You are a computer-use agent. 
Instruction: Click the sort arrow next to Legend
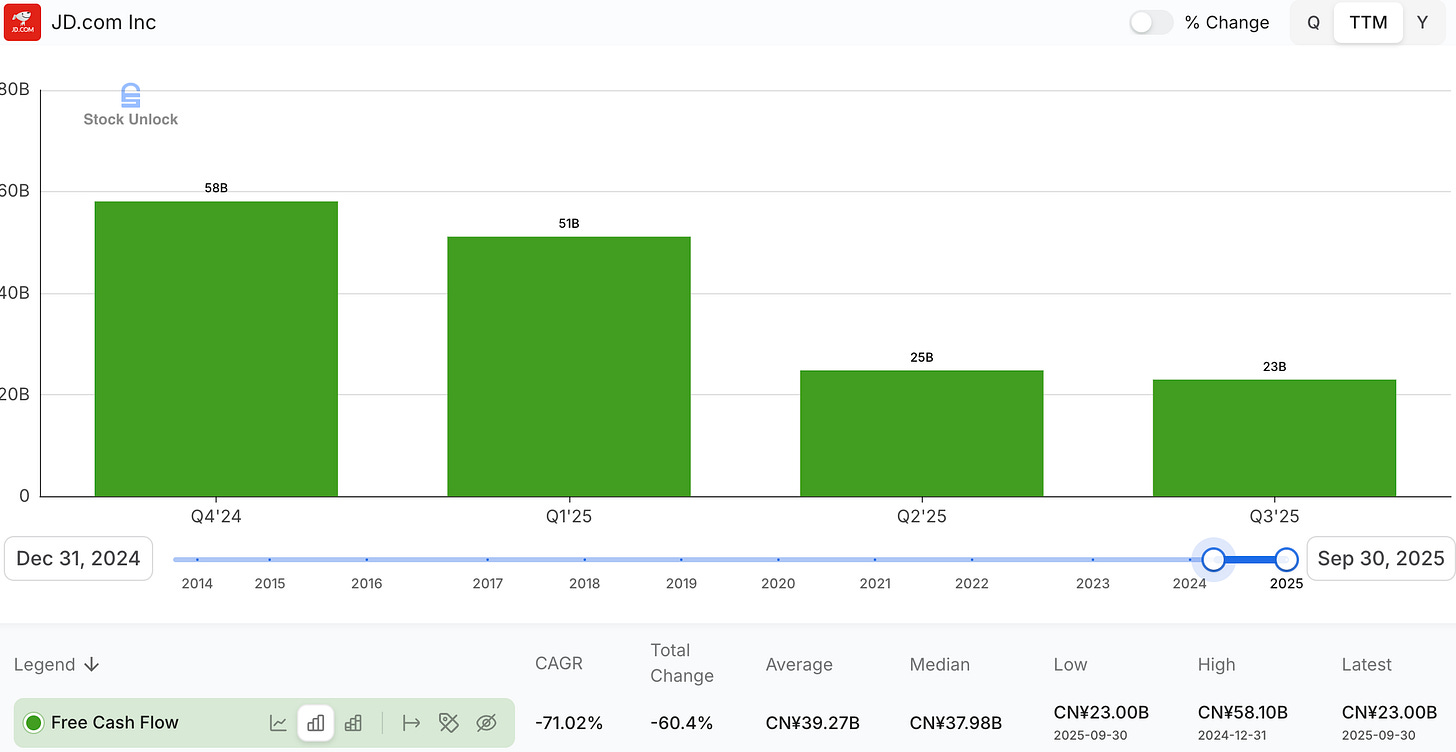[91, 664]
